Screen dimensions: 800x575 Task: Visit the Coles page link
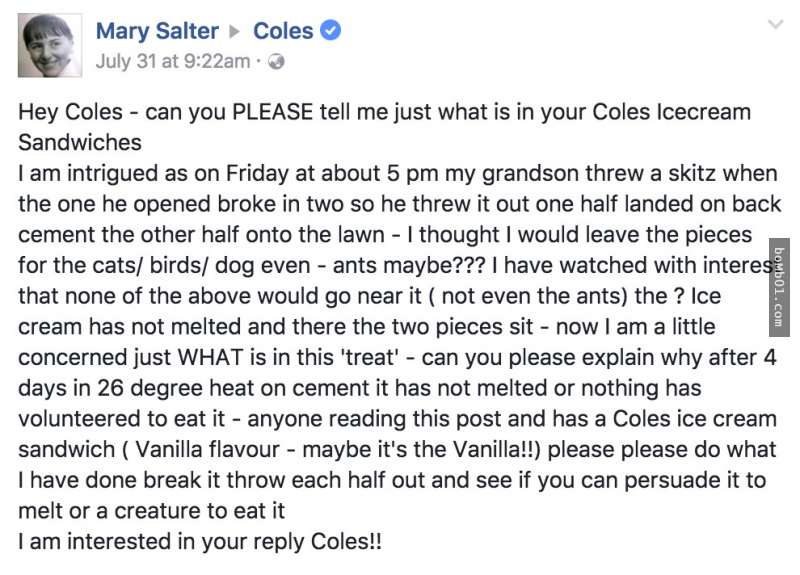[283, 31]
